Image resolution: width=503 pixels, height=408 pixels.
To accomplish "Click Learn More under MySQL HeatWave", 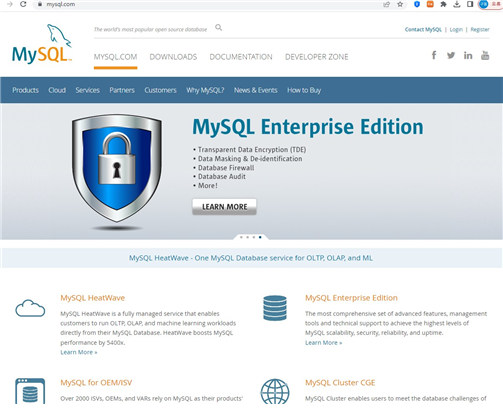I will pos(79,352).
